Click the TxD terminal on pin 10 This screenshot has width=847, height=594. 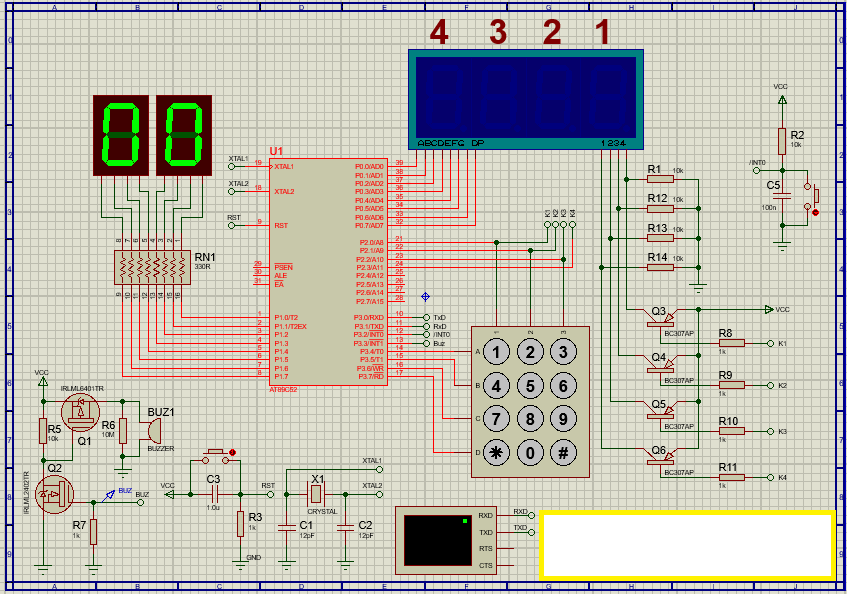426,318
